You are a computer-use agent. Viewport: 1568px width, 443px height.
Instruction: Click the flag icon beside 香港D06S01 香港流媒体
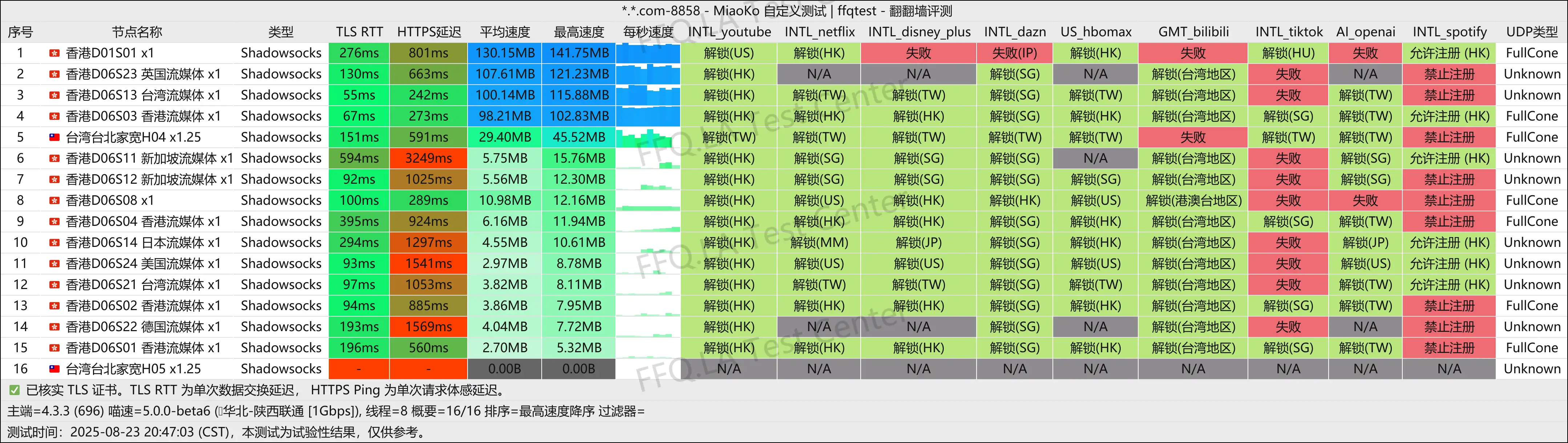[54, 348]
